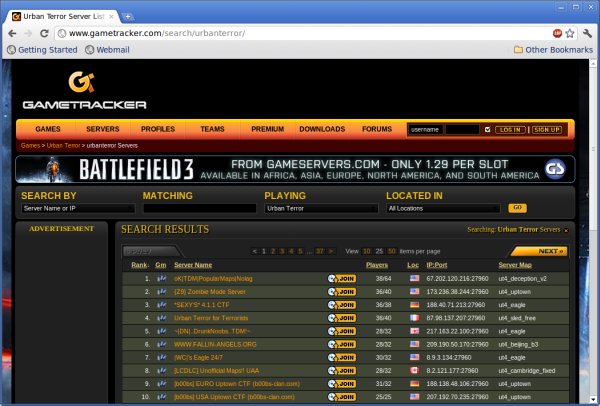Click German flag for 188.40.71.213 server
The image size is (600, 406).
pyautogui.click(x=414, y=305)
